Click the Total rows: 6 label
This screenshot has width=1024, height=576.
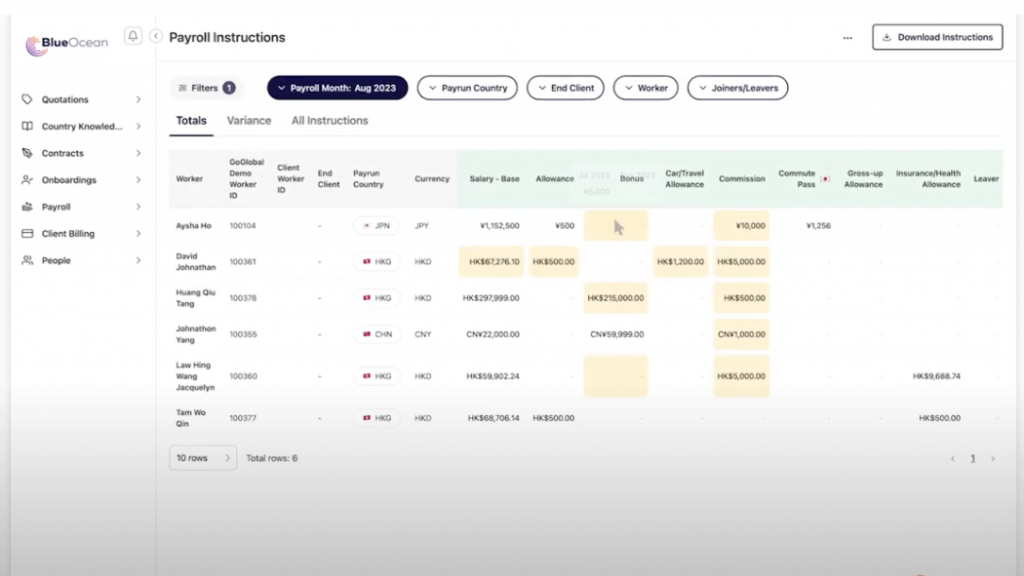point(272,458)
